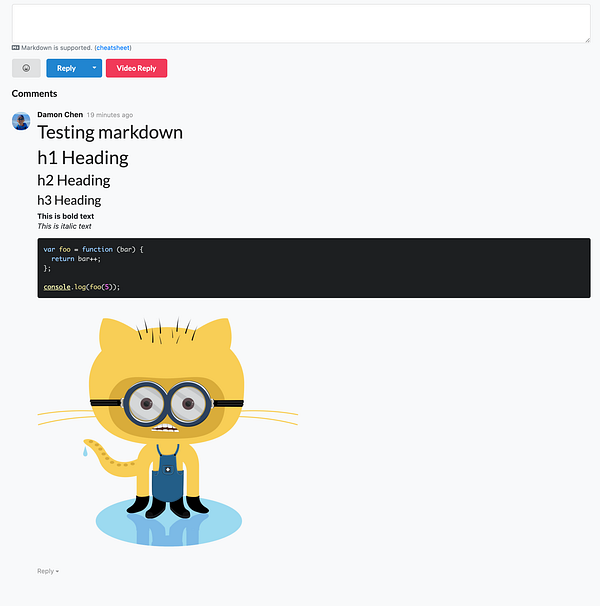Open the markdown cheatsheet link

coord(113,48)
